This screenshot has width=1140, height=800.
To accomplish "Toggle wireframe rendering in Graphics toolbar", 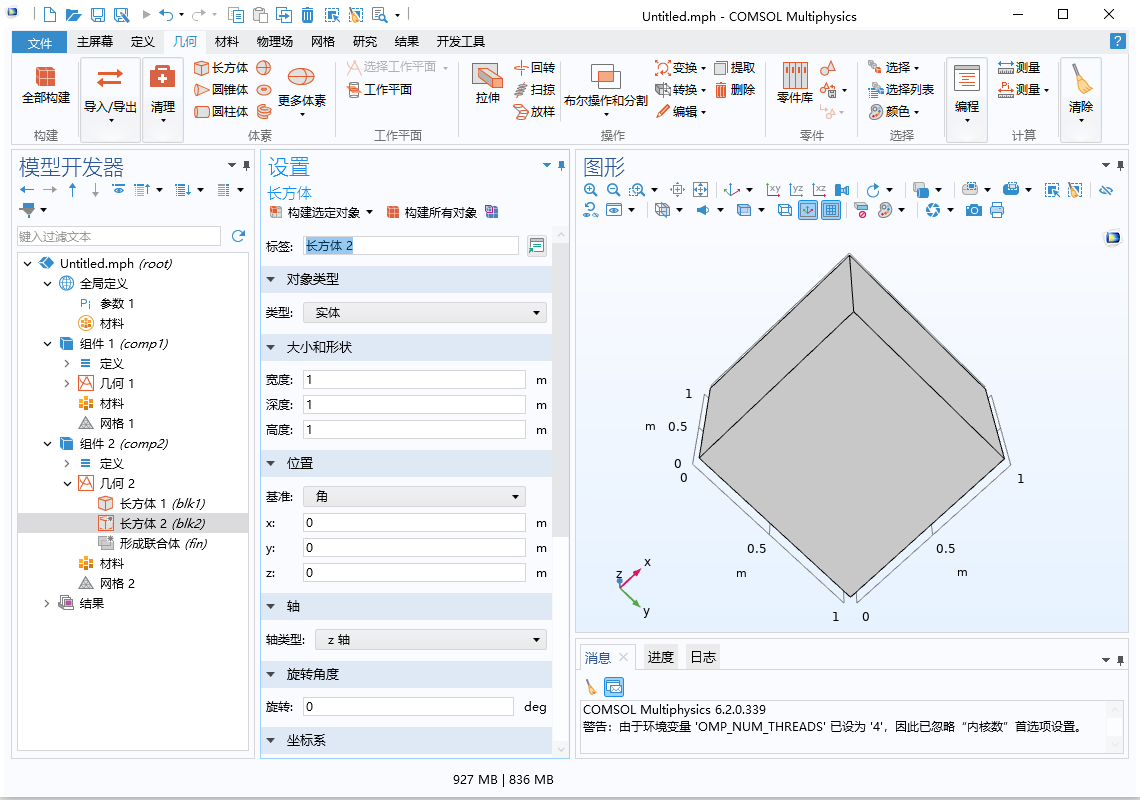I will pos(785,210).
